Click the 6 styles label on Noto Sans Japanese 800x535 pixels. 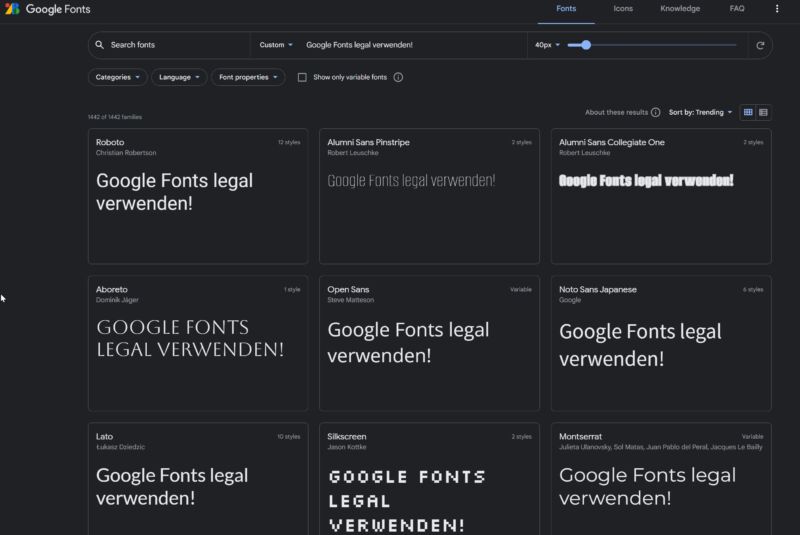pos(753,290)
